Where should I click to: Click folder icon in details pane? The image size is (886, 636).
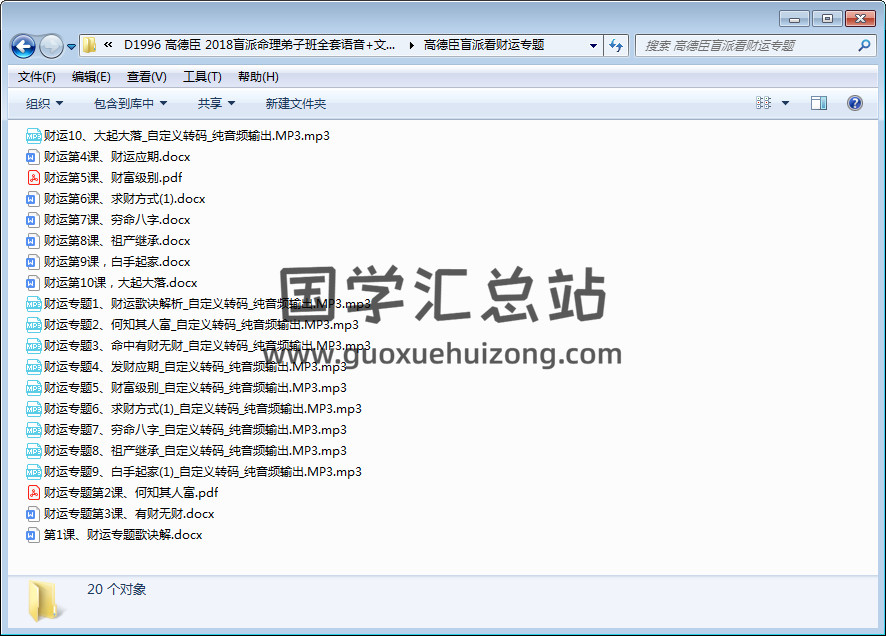click(44, 601)
